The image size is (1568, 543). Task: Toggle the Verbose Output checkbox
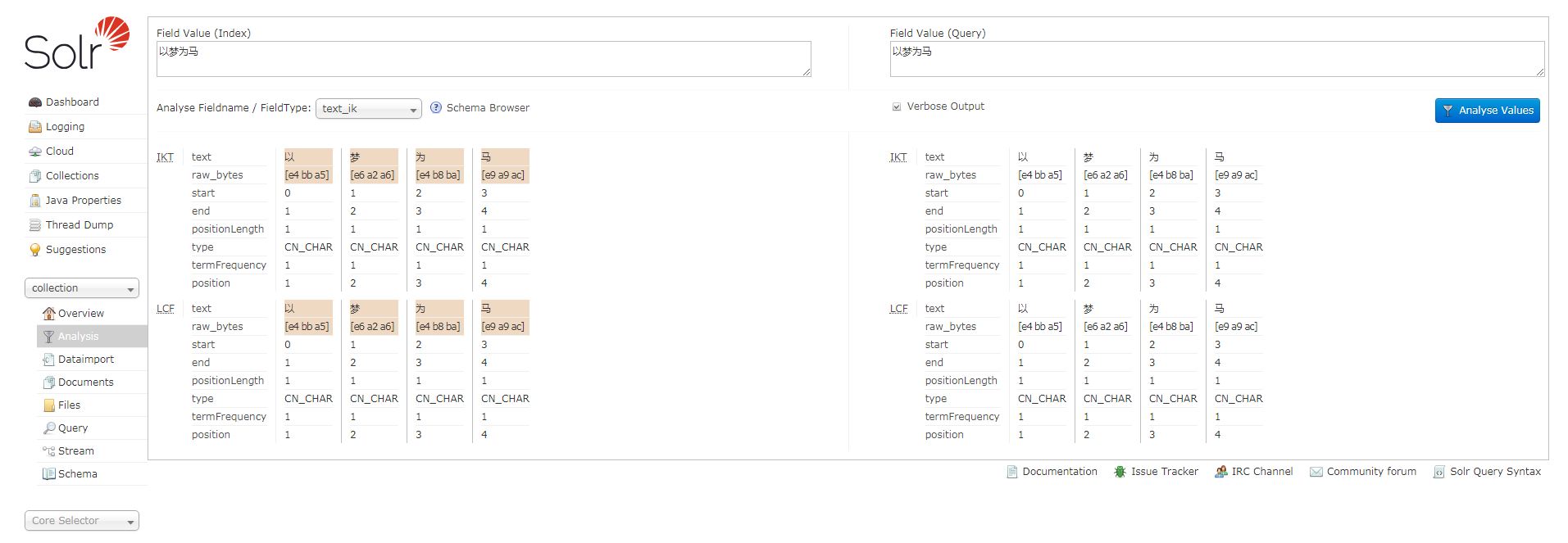click(897, 106)
